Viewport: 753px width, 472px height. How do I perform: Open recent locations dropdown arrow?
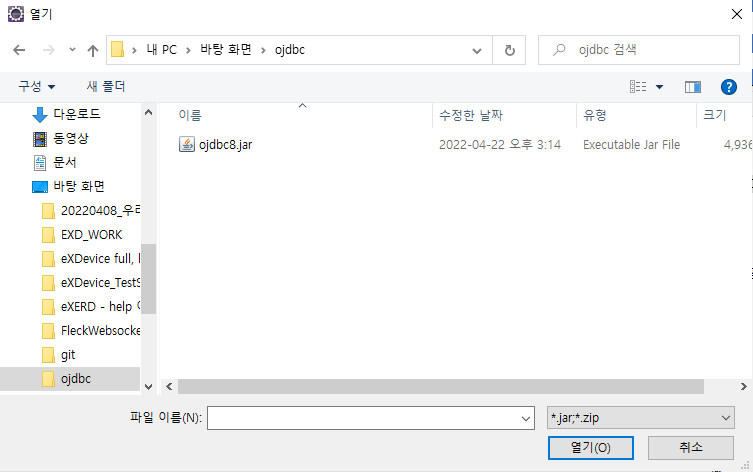(72, 49)
